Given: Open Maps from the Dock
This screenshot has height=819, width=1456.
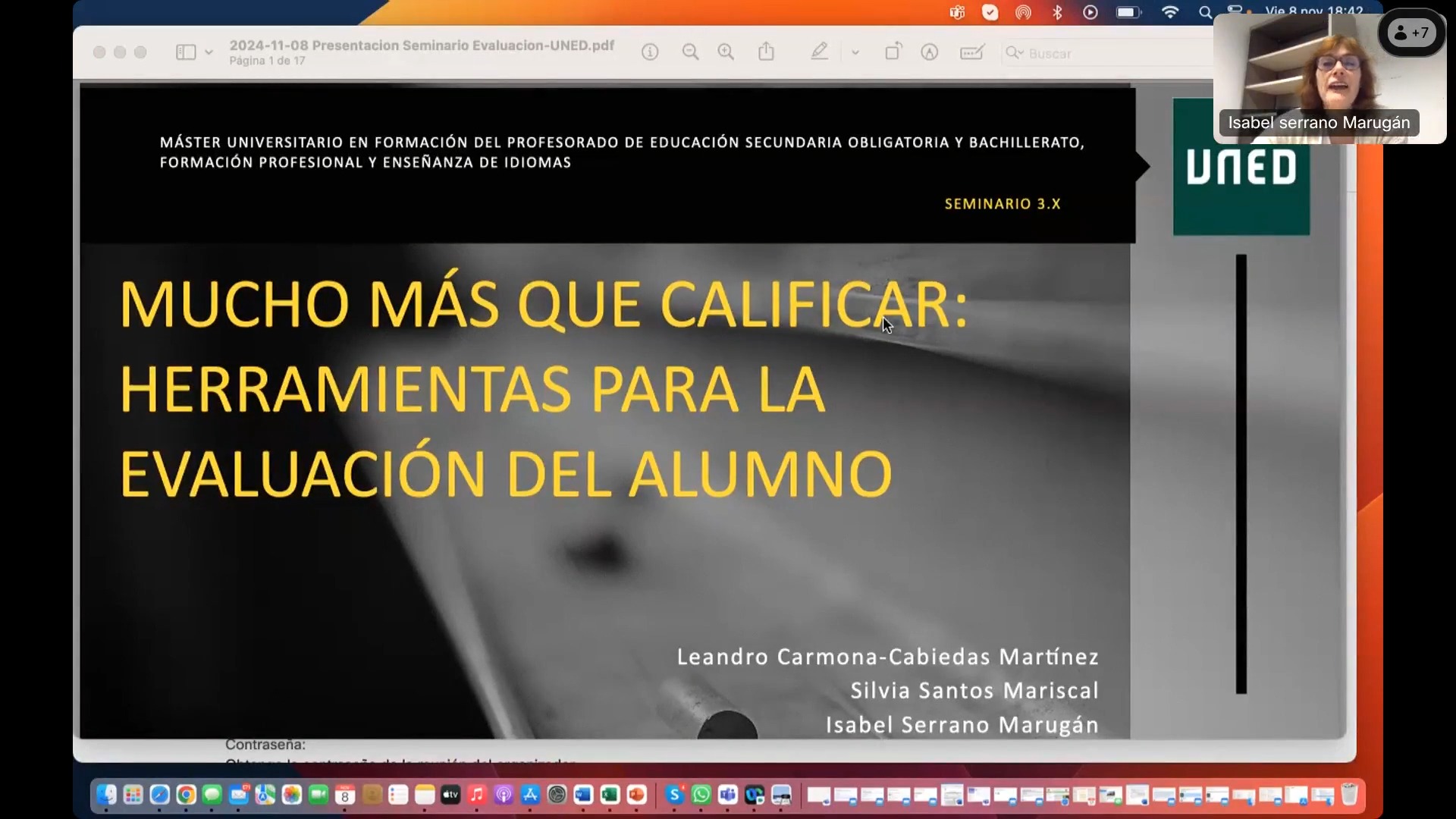Looking at the screenshot, I should [265, 794].
